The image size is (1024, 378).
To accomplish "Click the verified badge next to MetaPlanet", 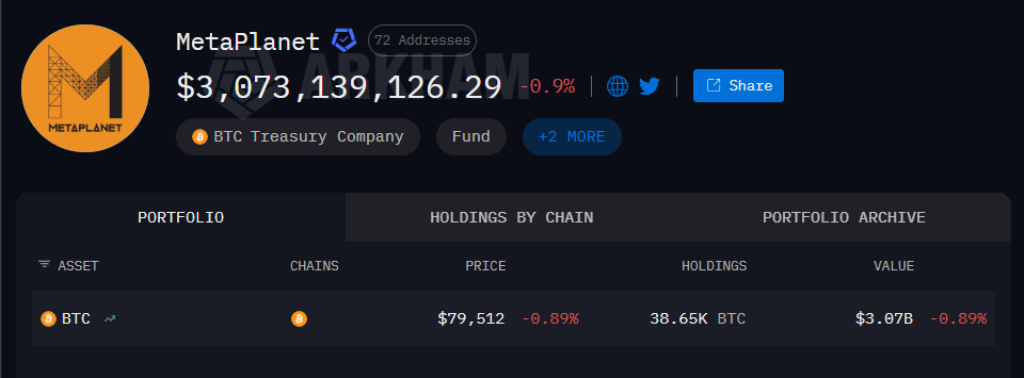I will tap(344, 40).
